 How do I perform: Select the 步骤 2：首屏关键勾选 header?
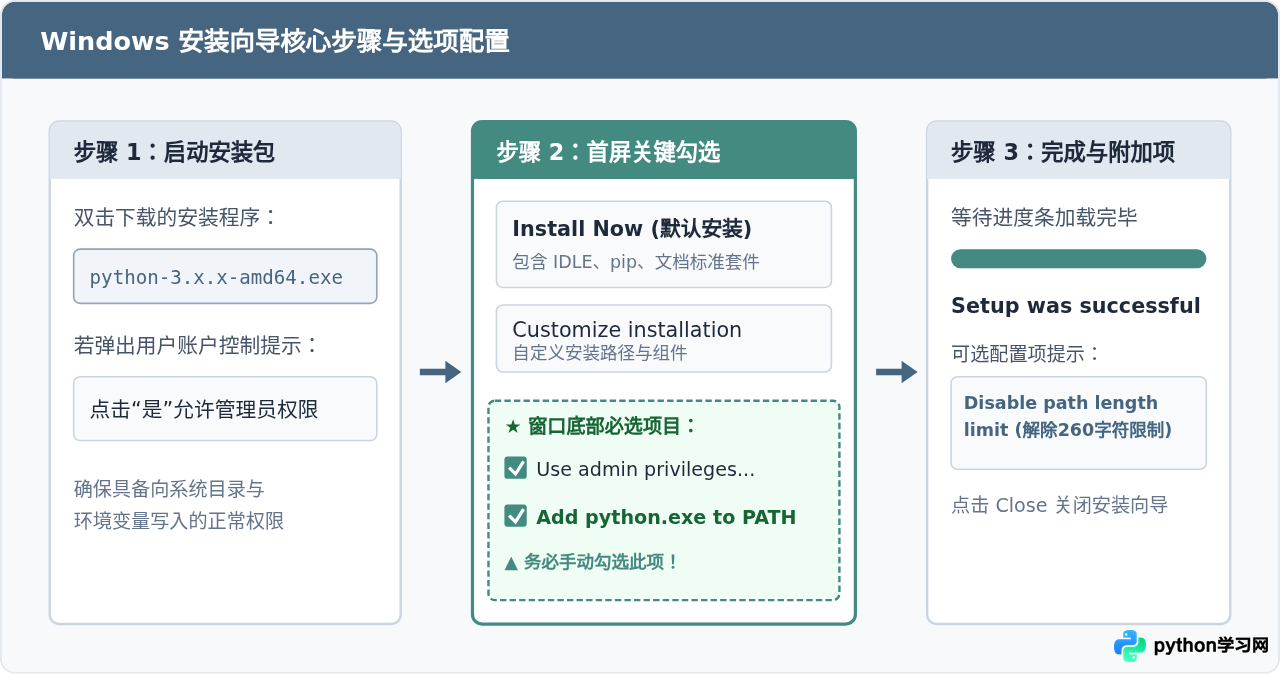664,151
